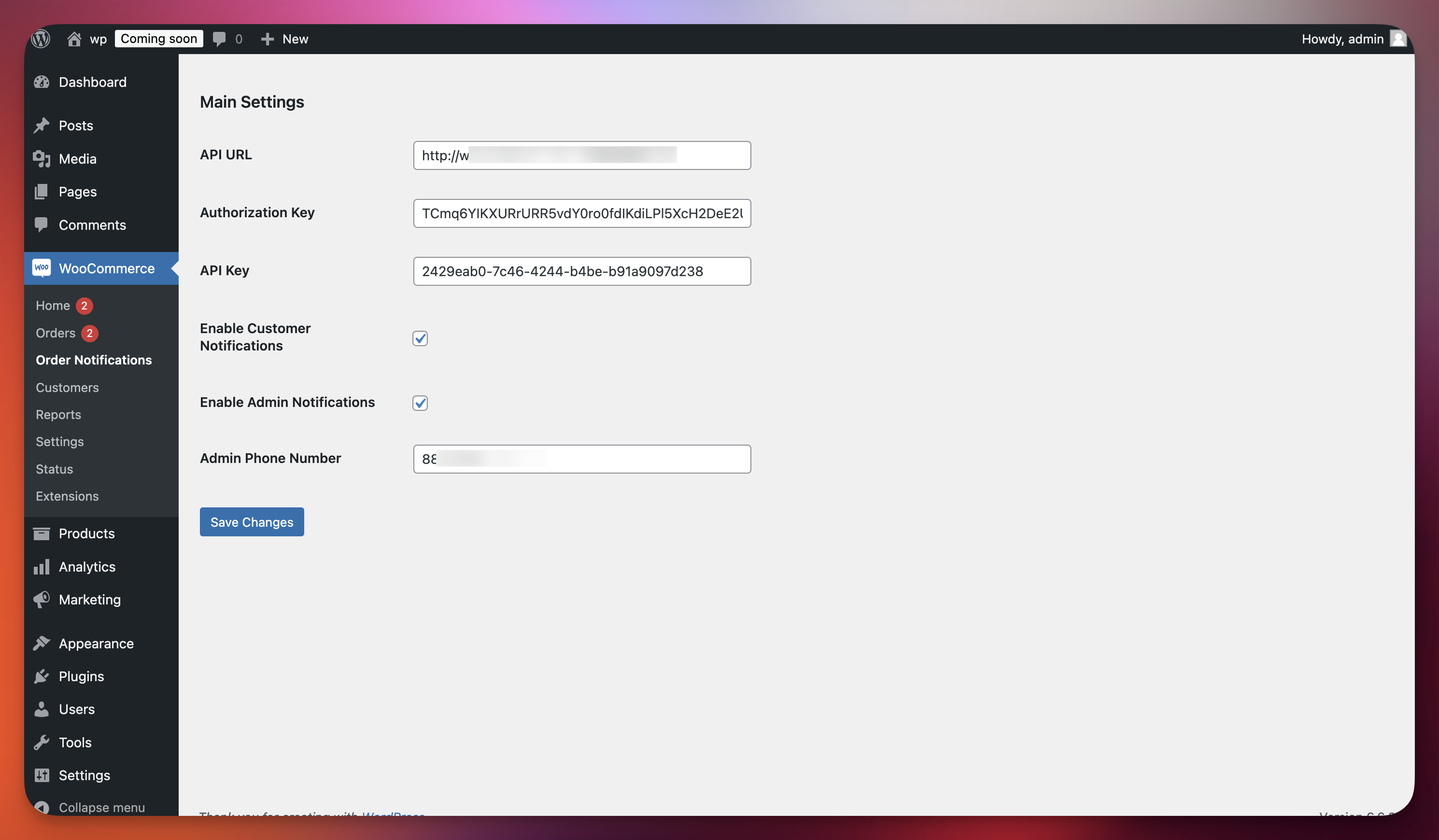Screen dimensions: 1439x840
Task: Click the WordPress logo in the admin bar
Action: [x=41, y=38]
